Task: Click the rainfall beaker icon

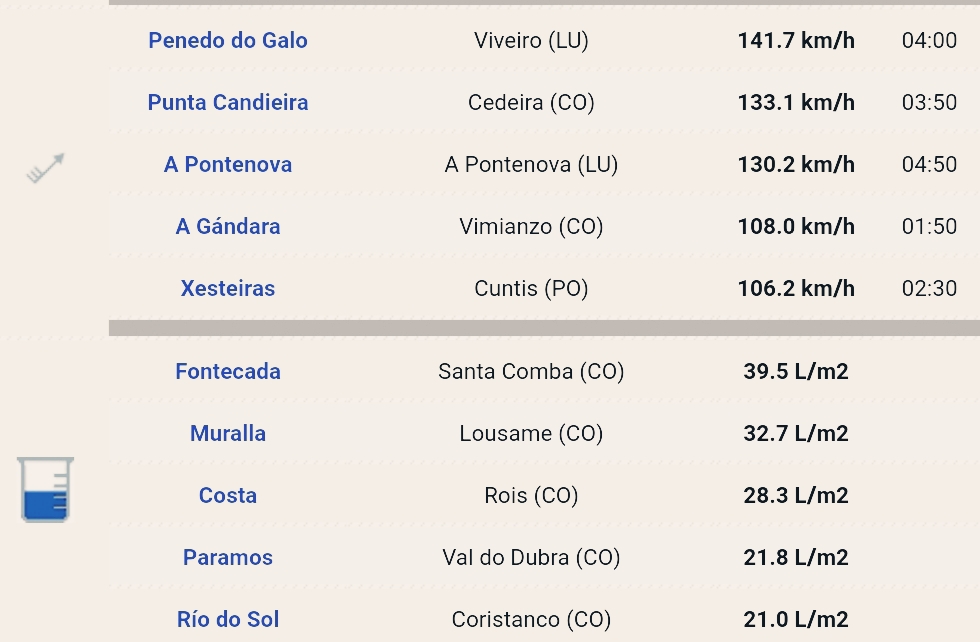Action: tap(45, 489)
